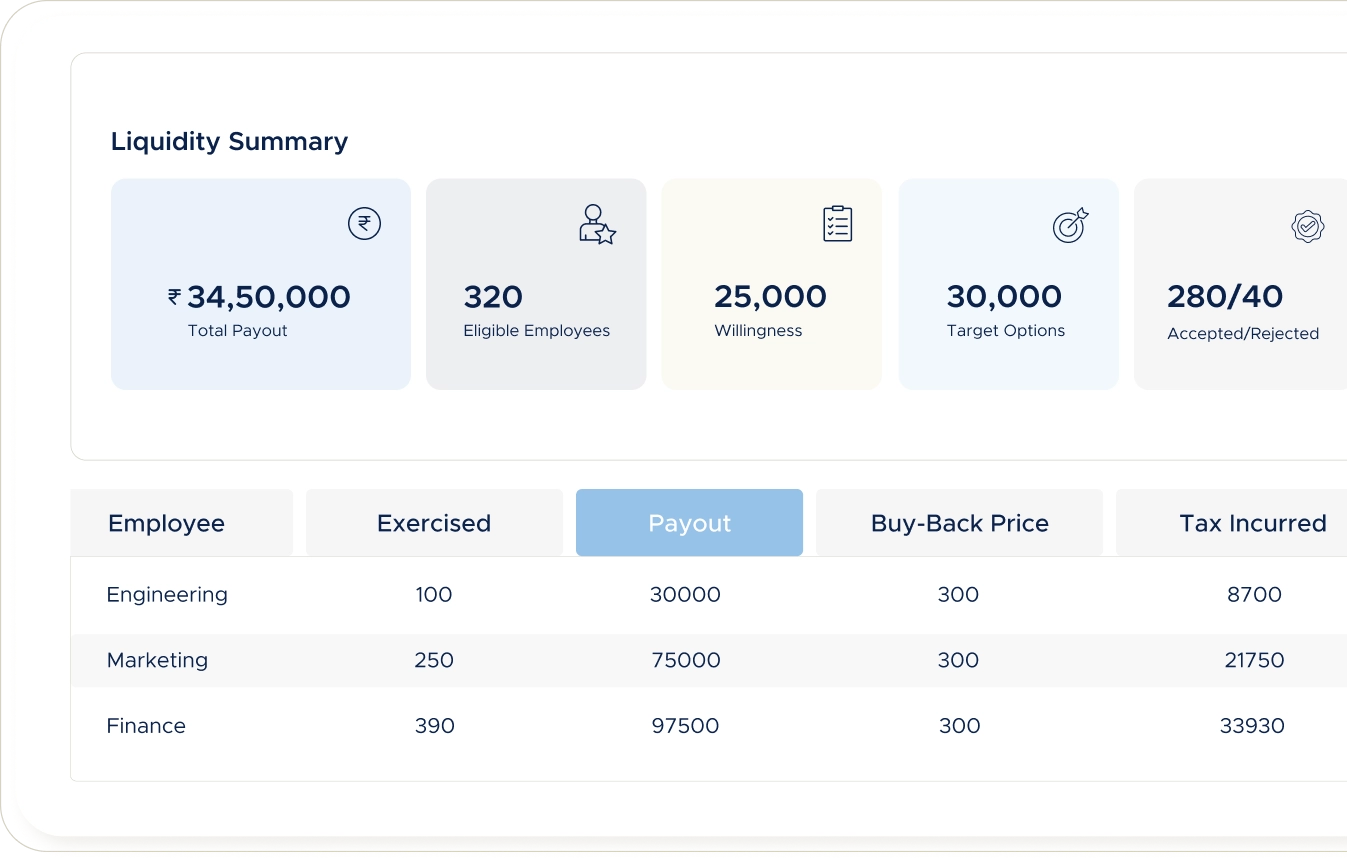Click Marketing payout value 75000
Viewport: 1347px width, 860px height.
point(686,660)
